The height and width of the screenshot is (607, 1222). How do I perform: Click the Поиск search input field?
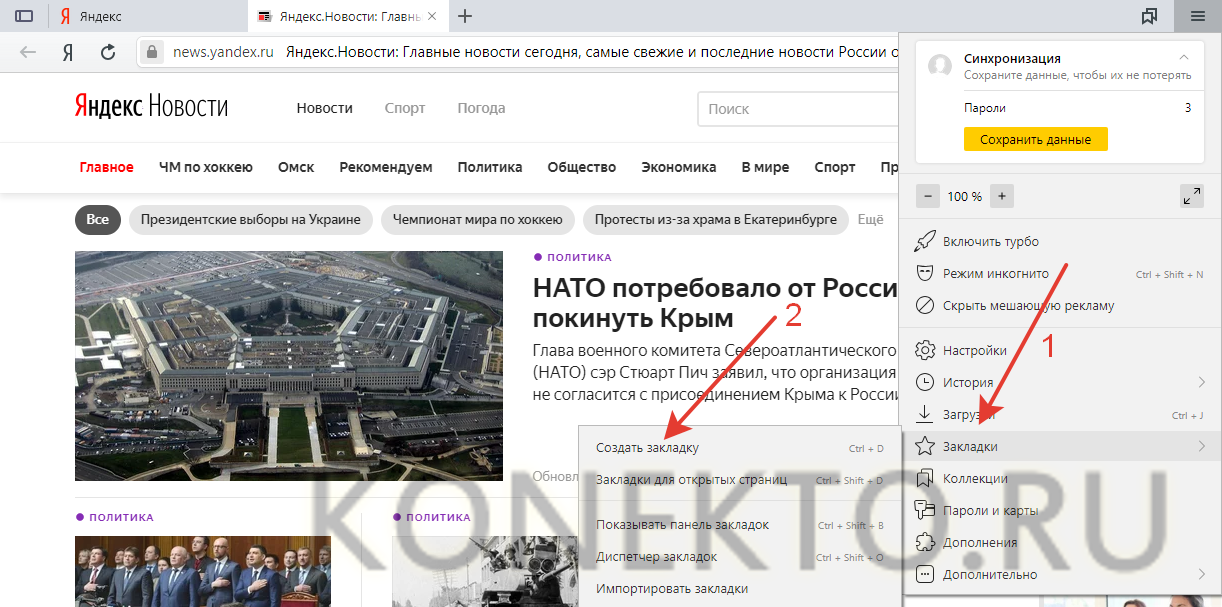pos(790,109)
